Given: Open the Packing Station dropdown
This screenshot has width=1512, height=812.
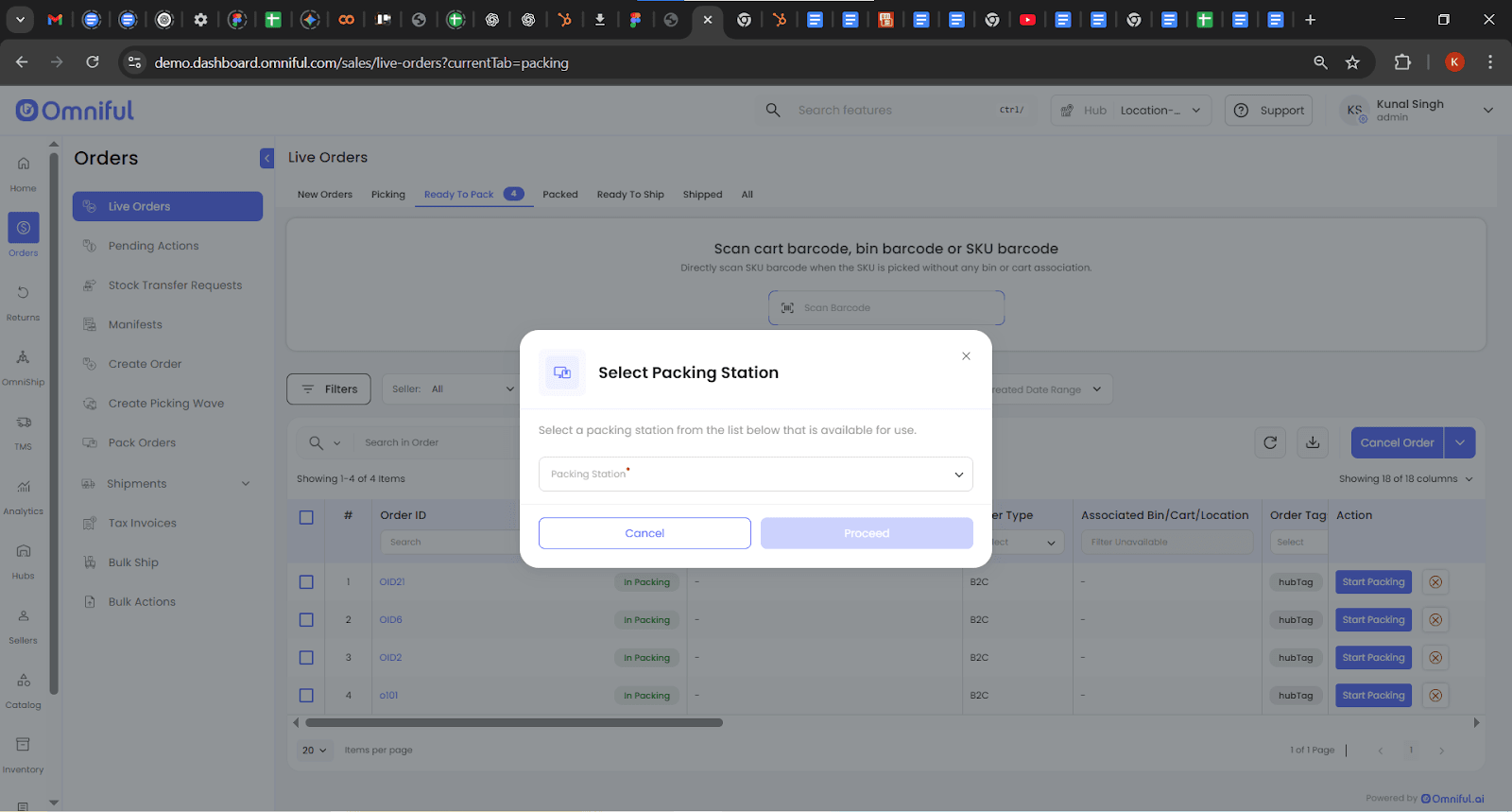Looking at the screenshot, I should coord(755,475).
